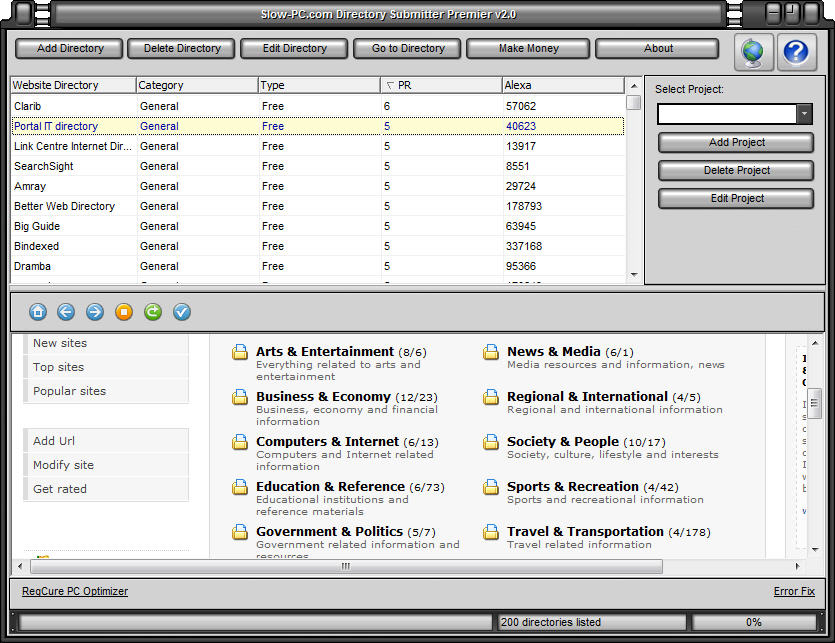Image resolution: width=835 pixels, height=643 pixels.
Task: Refresh the page with the green icon
Action: [x=153, y=312]
